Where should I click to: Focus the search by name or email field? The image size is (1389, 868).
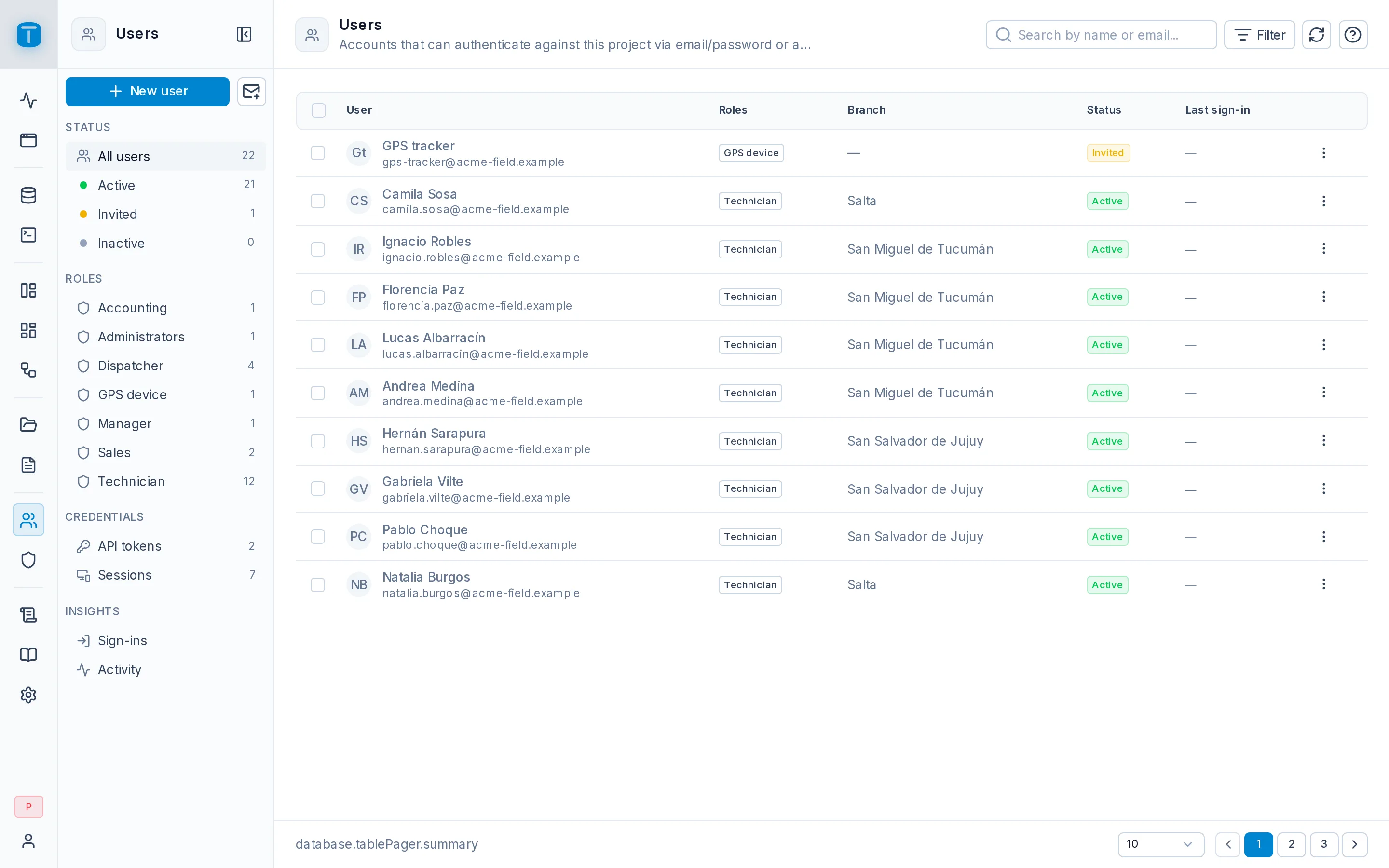click(1101, 35)
